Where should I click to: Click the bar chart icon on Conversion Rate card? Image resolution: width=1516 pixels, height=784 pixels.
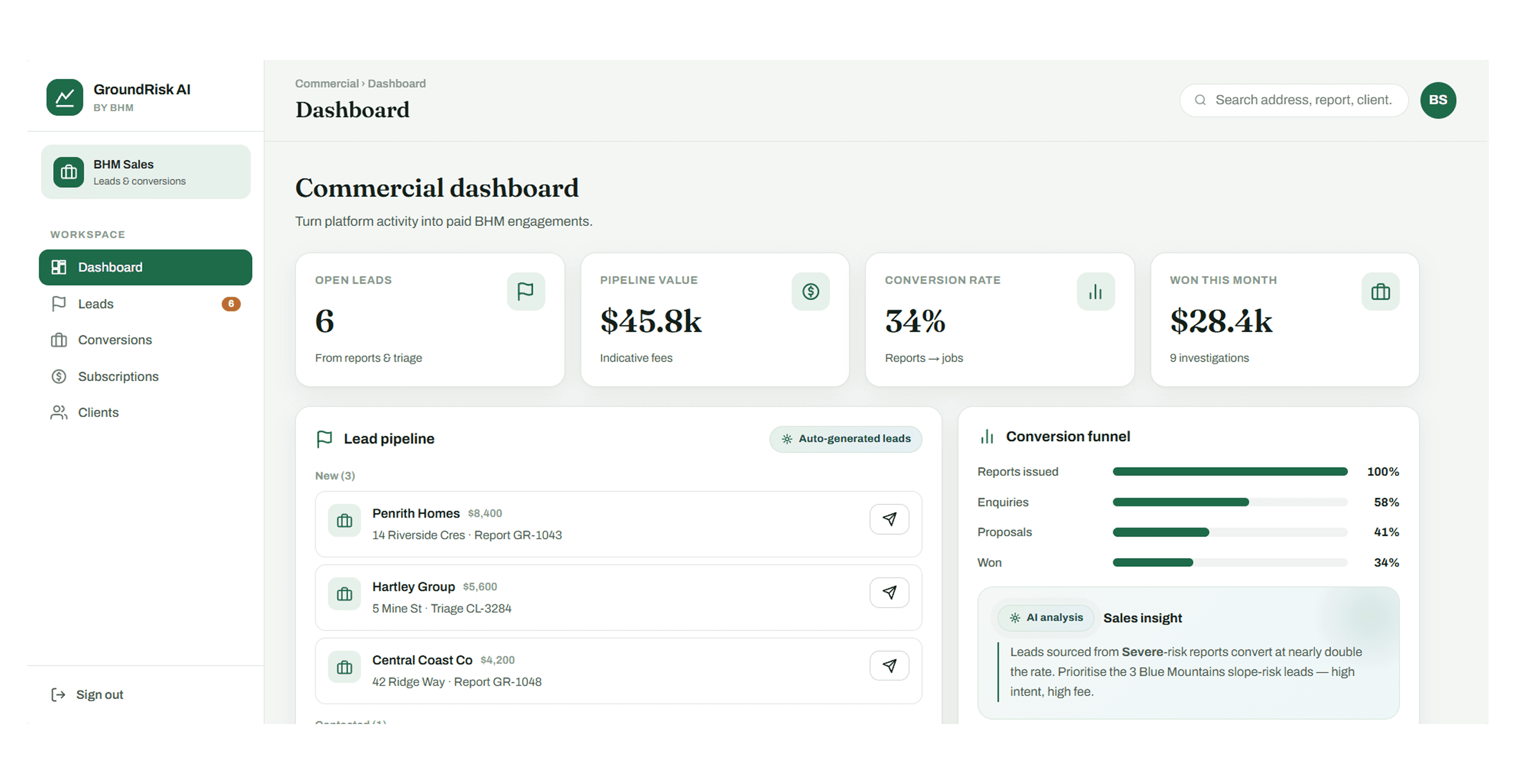coord(1095,291)
